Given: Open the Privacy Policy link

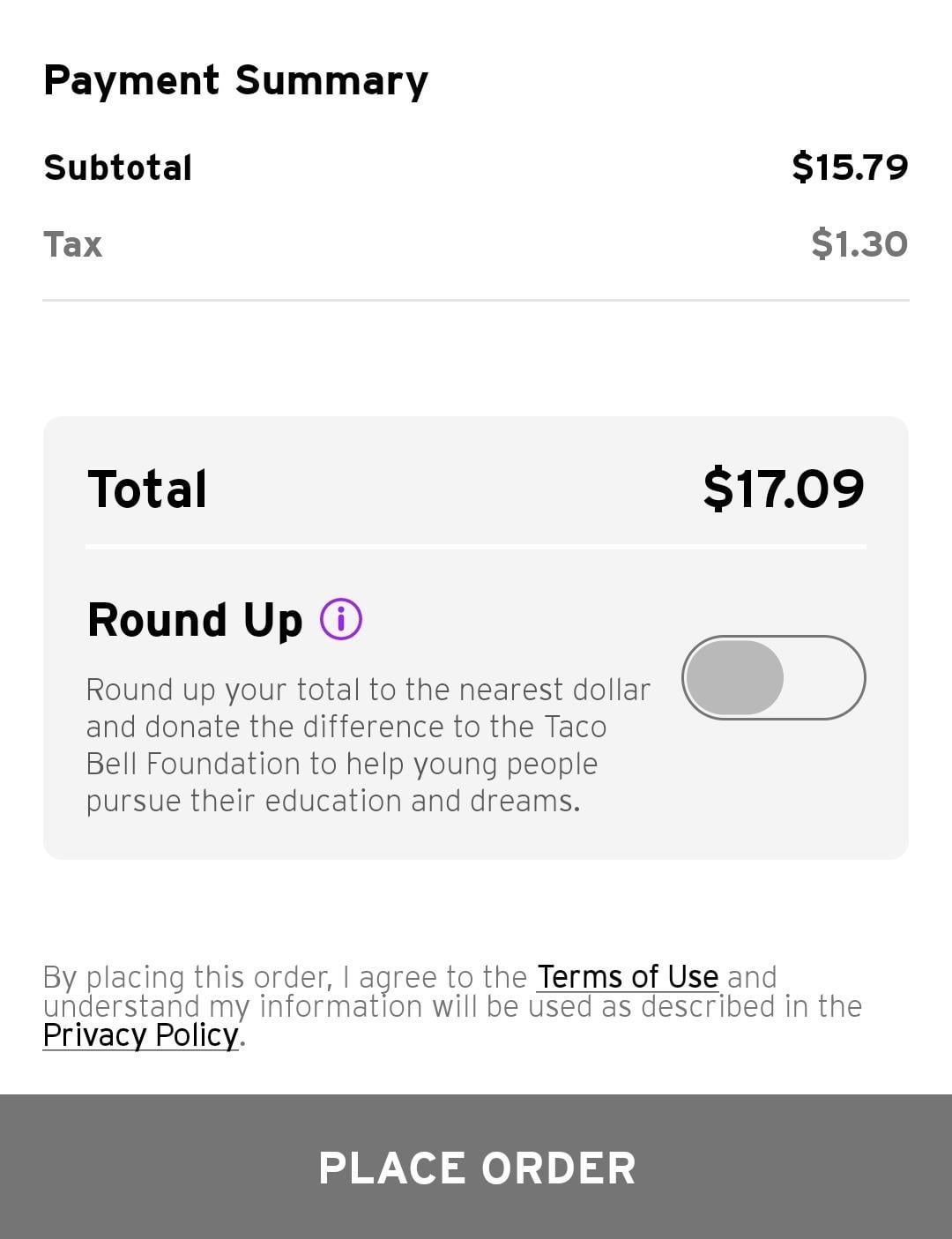Looking at the screenshot, I should [x=140, y=1035].
